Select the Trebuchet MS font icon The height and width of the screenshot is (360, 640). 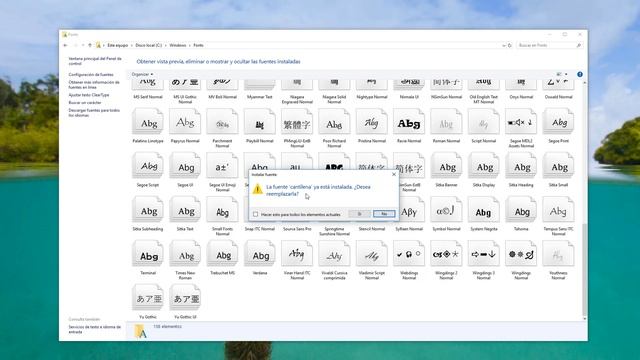click(x=222, y=254)
